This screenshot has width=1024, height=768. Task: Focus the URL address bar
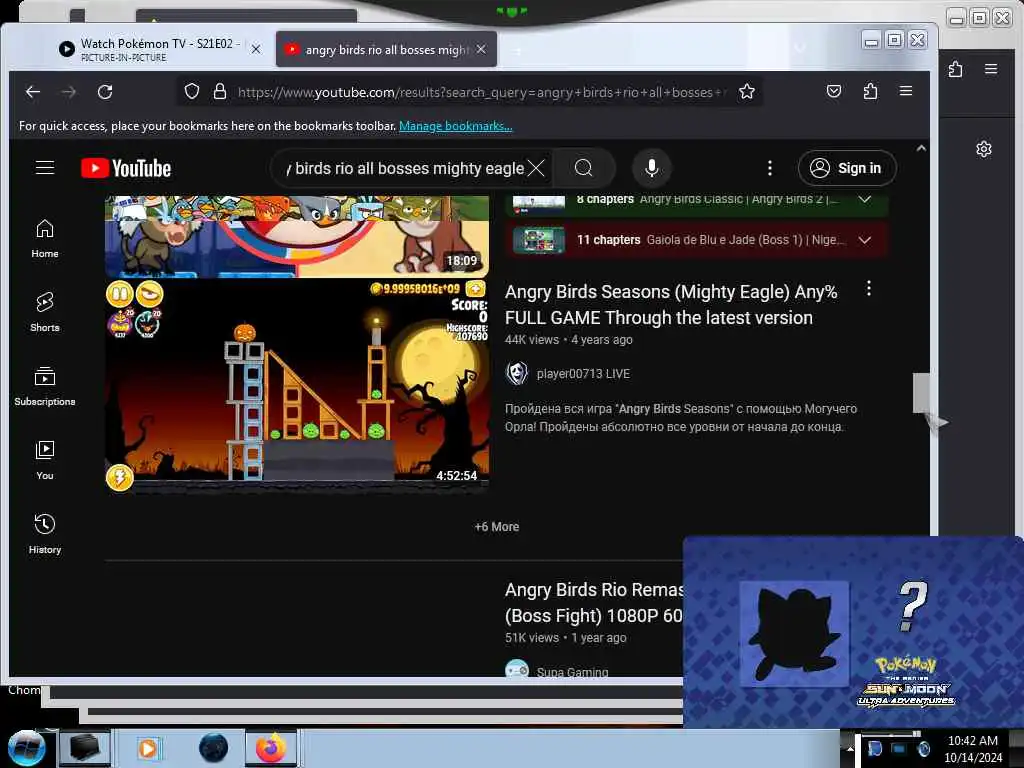tap(481, 92)
